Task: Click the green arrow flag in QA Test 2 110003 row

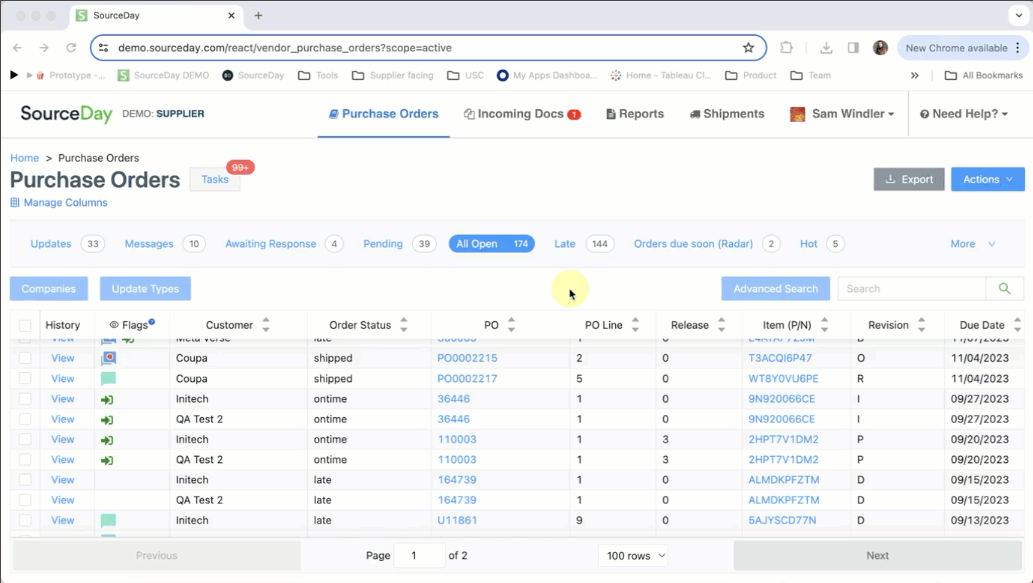Action: [107, 460]
